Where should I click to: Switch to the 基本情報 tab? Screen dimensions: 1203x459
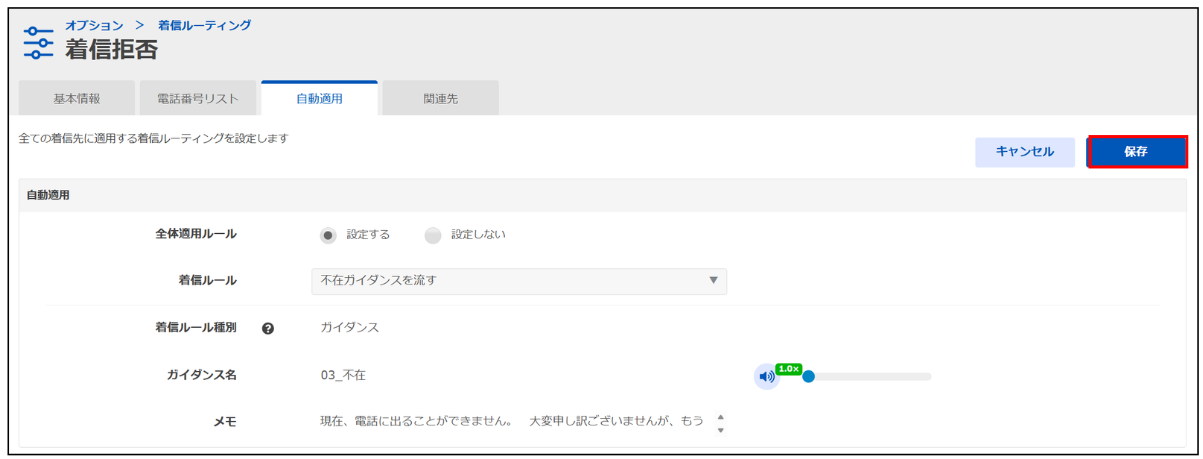click(x=76, y=99)
